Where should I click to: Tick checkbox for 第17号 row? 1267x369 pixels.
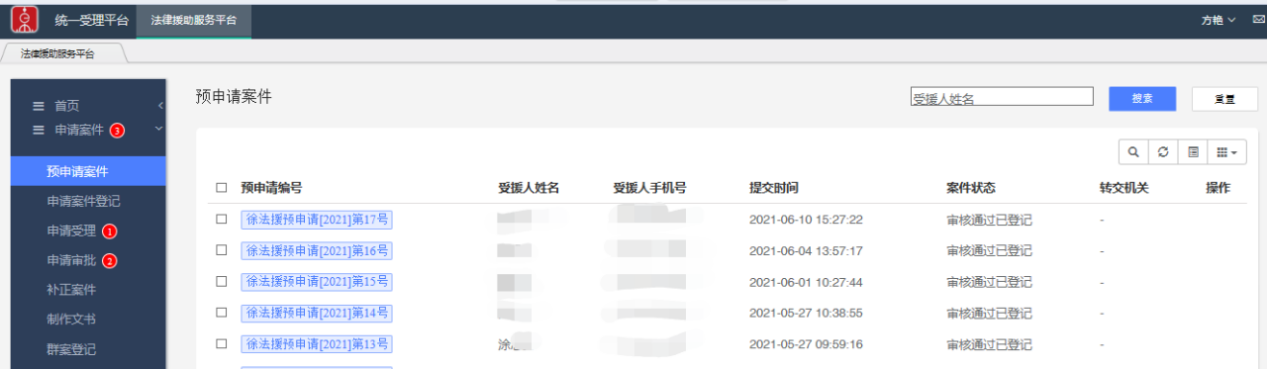(x=221, y=220)
